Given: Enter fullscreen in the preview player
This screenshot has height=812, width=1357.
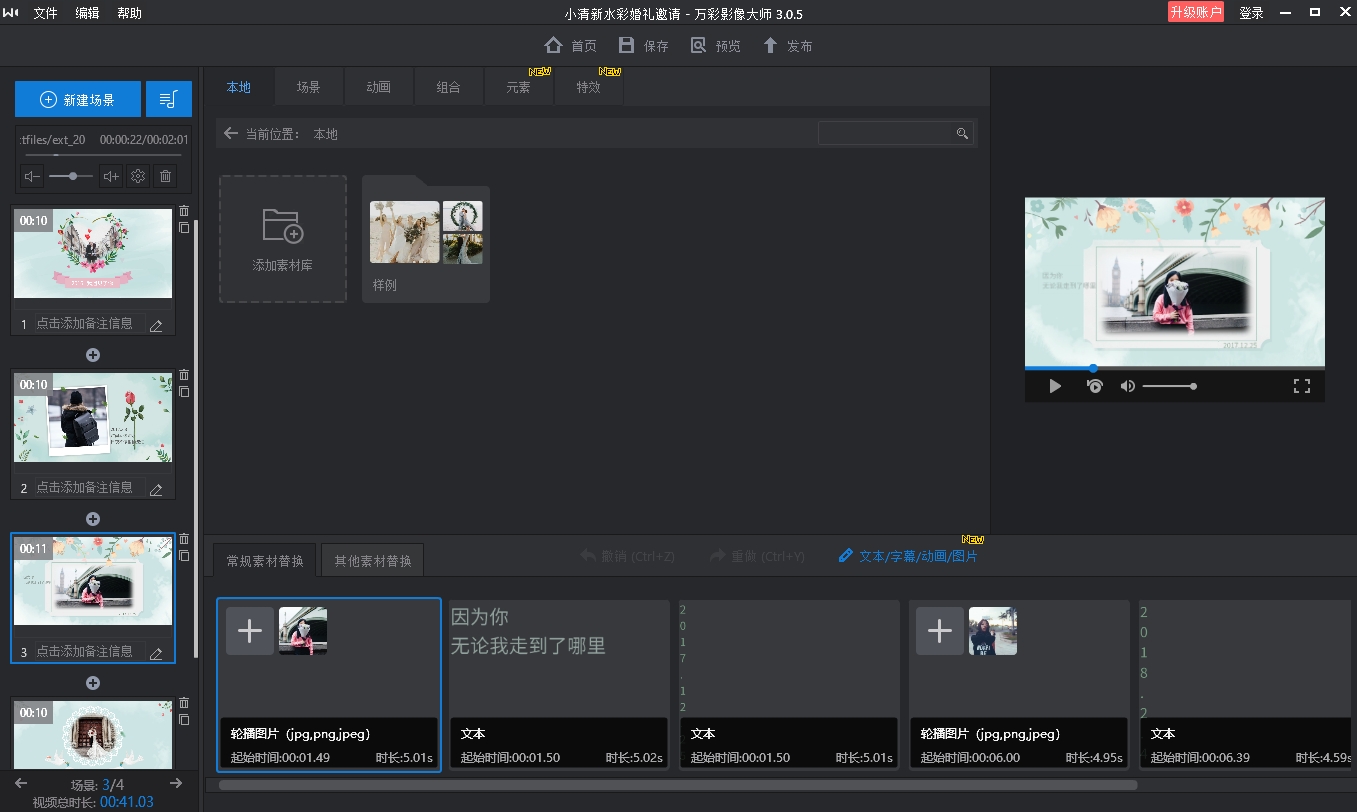Looking at the screenshot, I should click(x=1302, y=386).
